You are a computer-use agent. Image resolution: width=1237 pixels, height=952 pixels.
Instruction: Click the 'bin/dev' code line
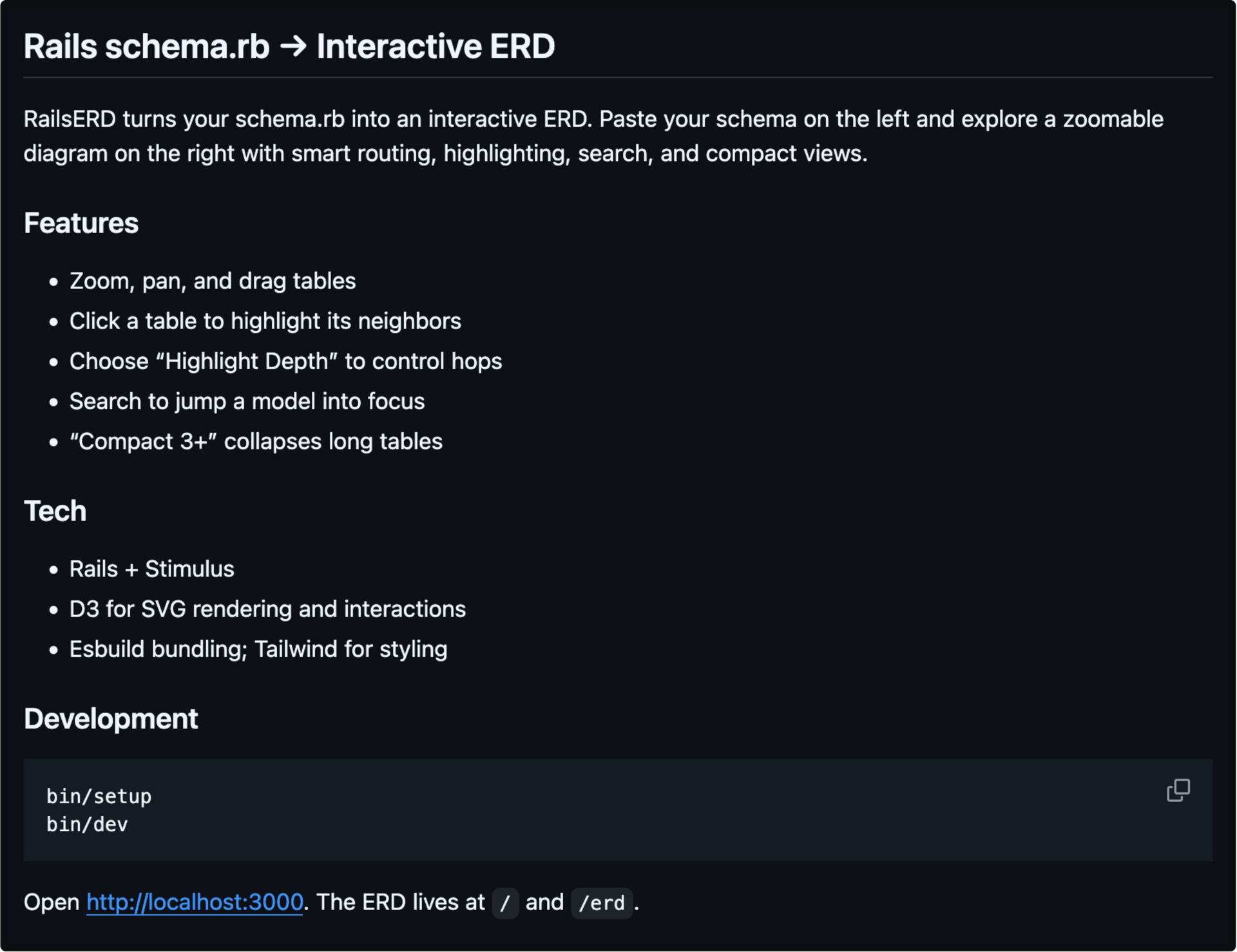pos(88,824)
